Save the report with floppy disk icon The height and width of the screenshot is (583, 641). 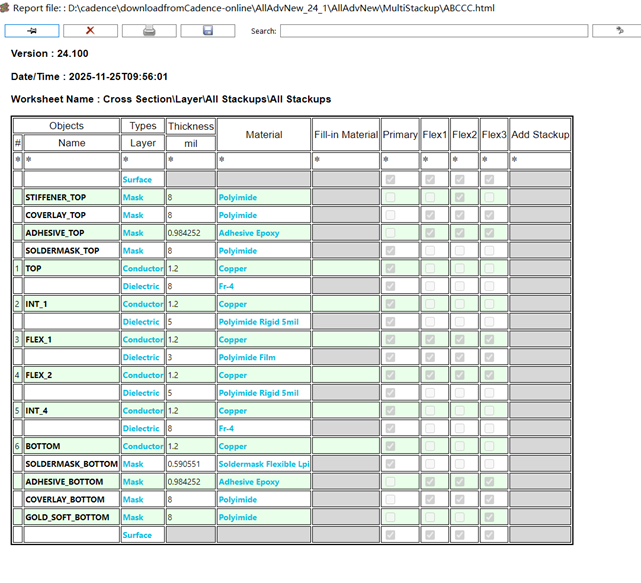click(206, 31)
